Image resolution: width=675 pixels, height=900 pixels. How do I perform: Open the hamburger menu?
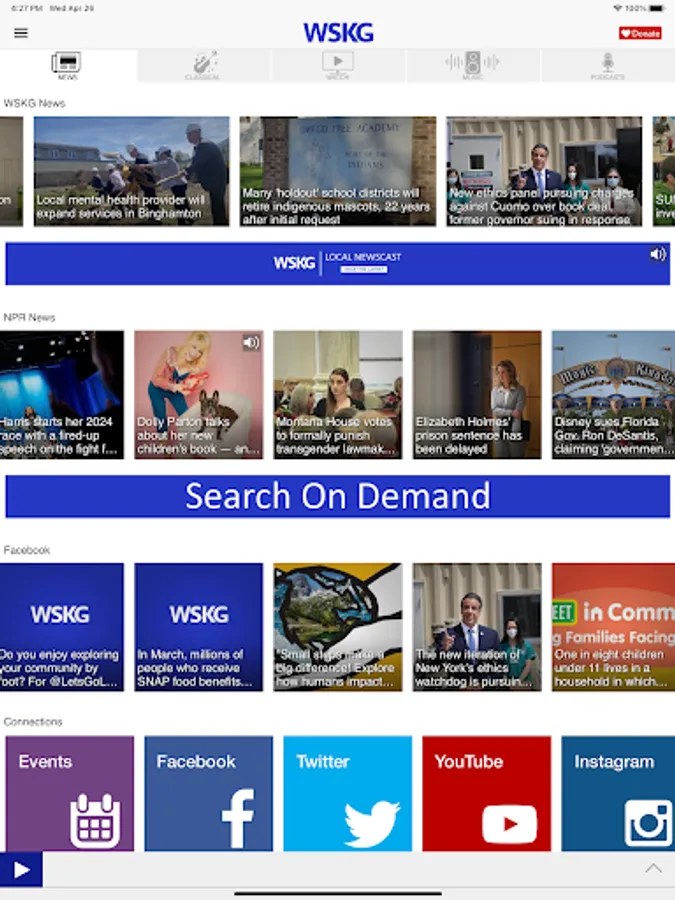[x=21, y=33]
